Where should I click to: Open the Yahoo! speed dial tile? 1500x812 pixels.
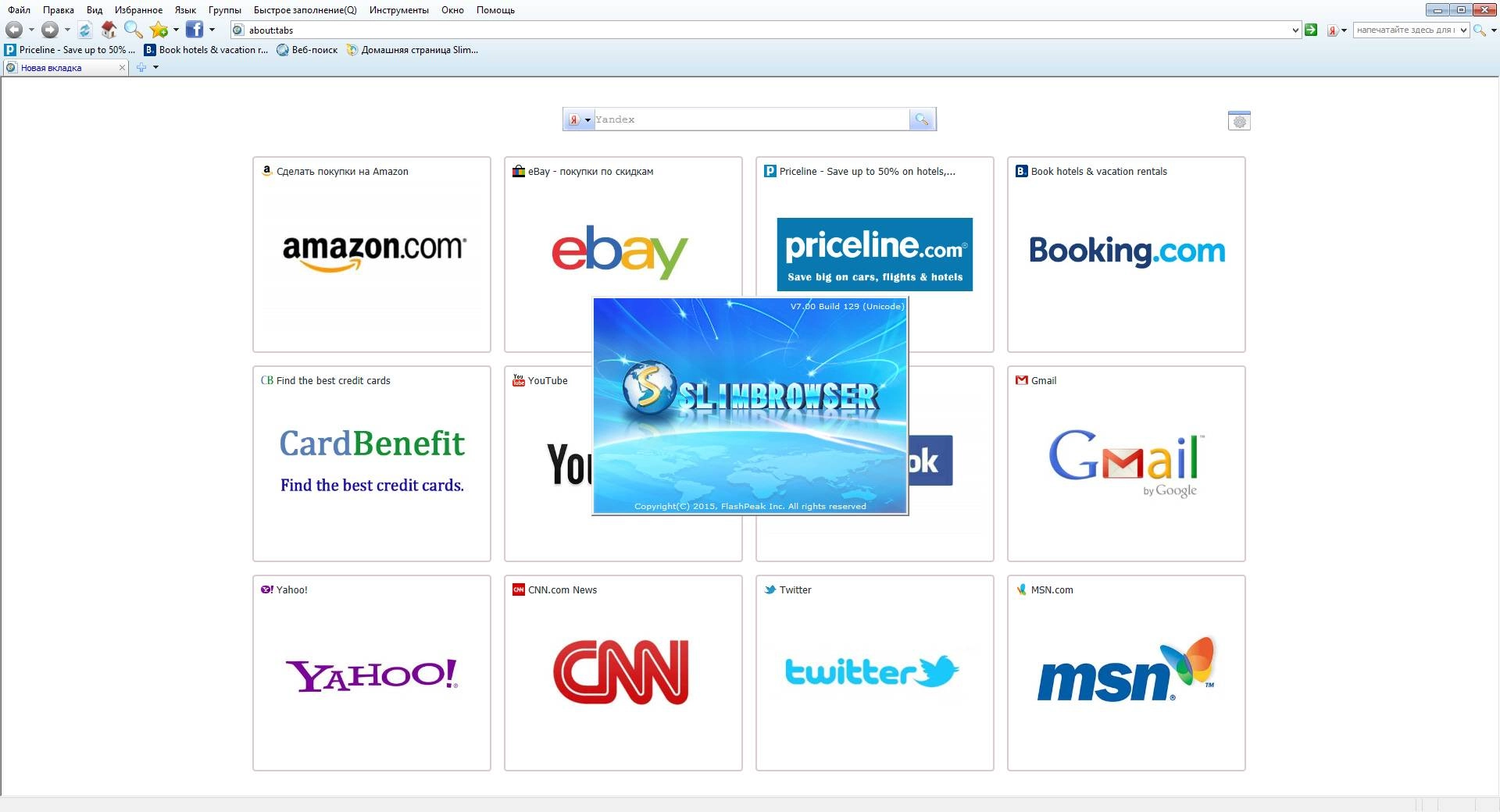[x=372, y=673]
